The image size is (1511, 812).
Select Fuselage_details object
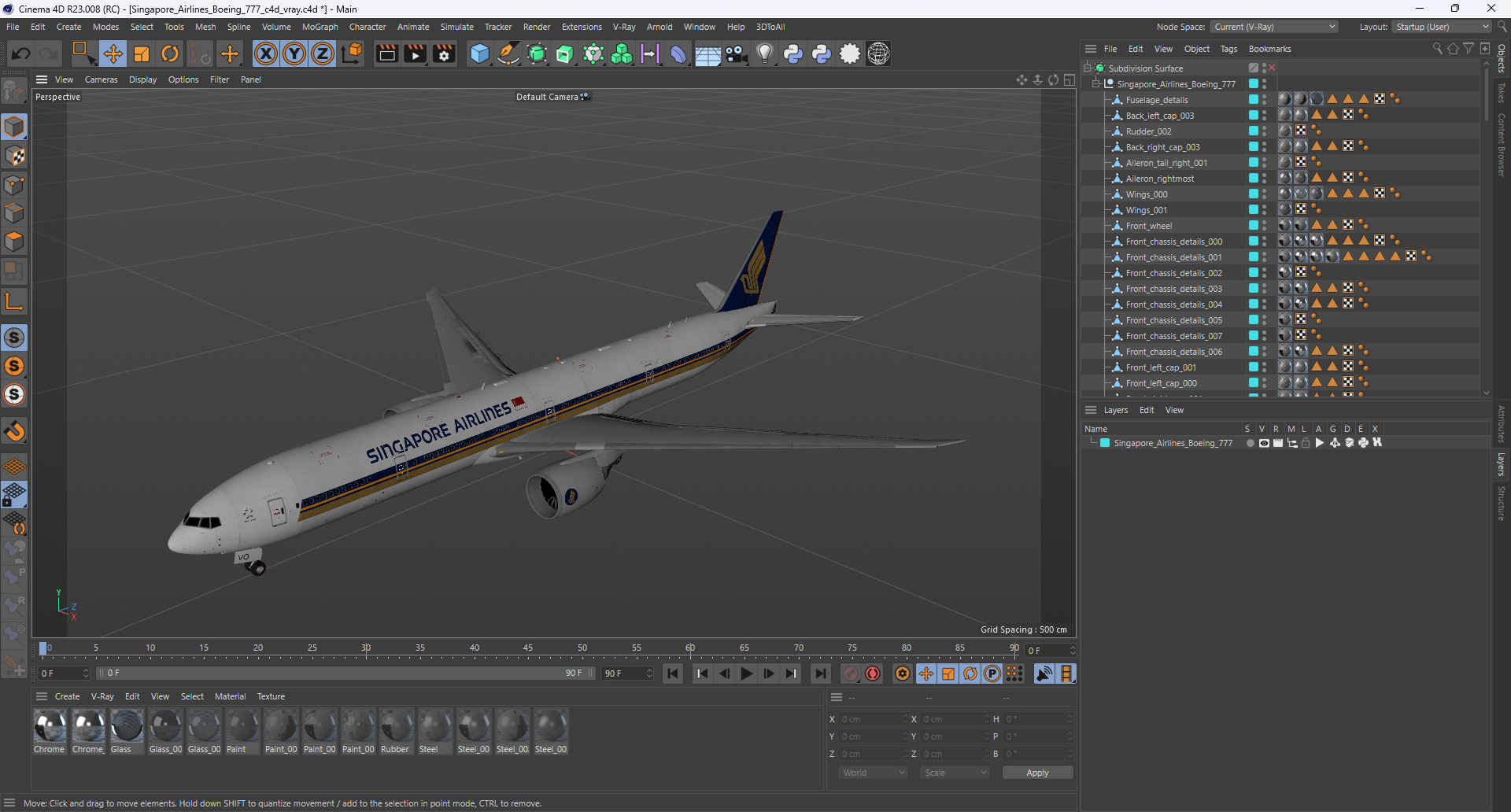pyautogui.click(x=1156, y=100)
